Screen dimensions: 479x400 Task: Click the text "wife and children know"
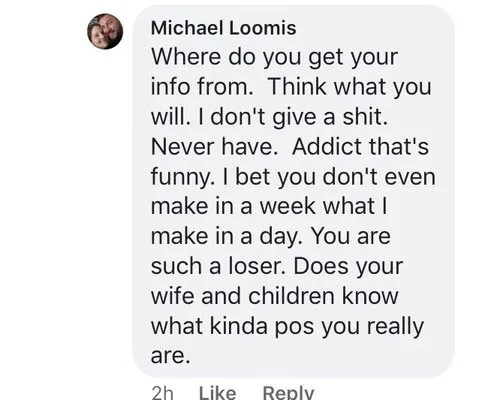[275, 296]
